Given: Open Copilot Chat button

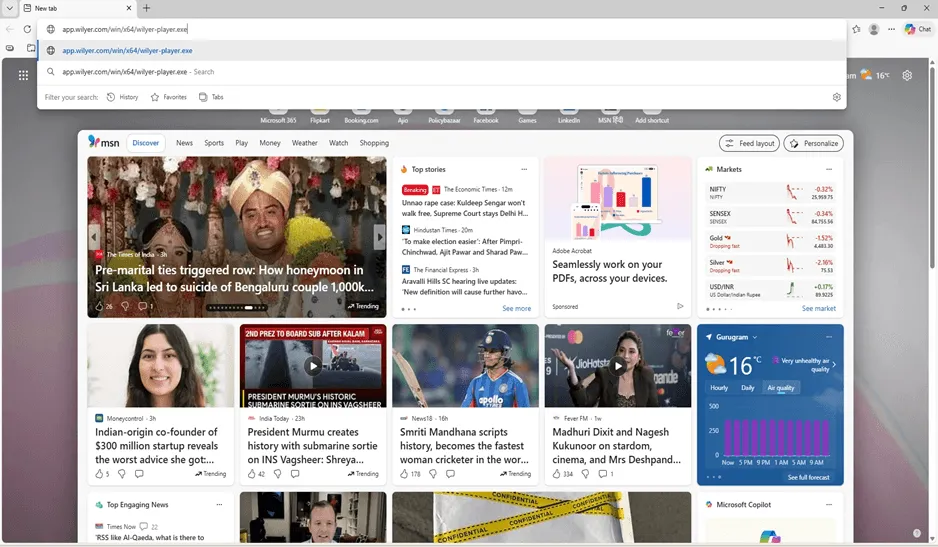Looking at the screenshot, I should tap(918, 29).
